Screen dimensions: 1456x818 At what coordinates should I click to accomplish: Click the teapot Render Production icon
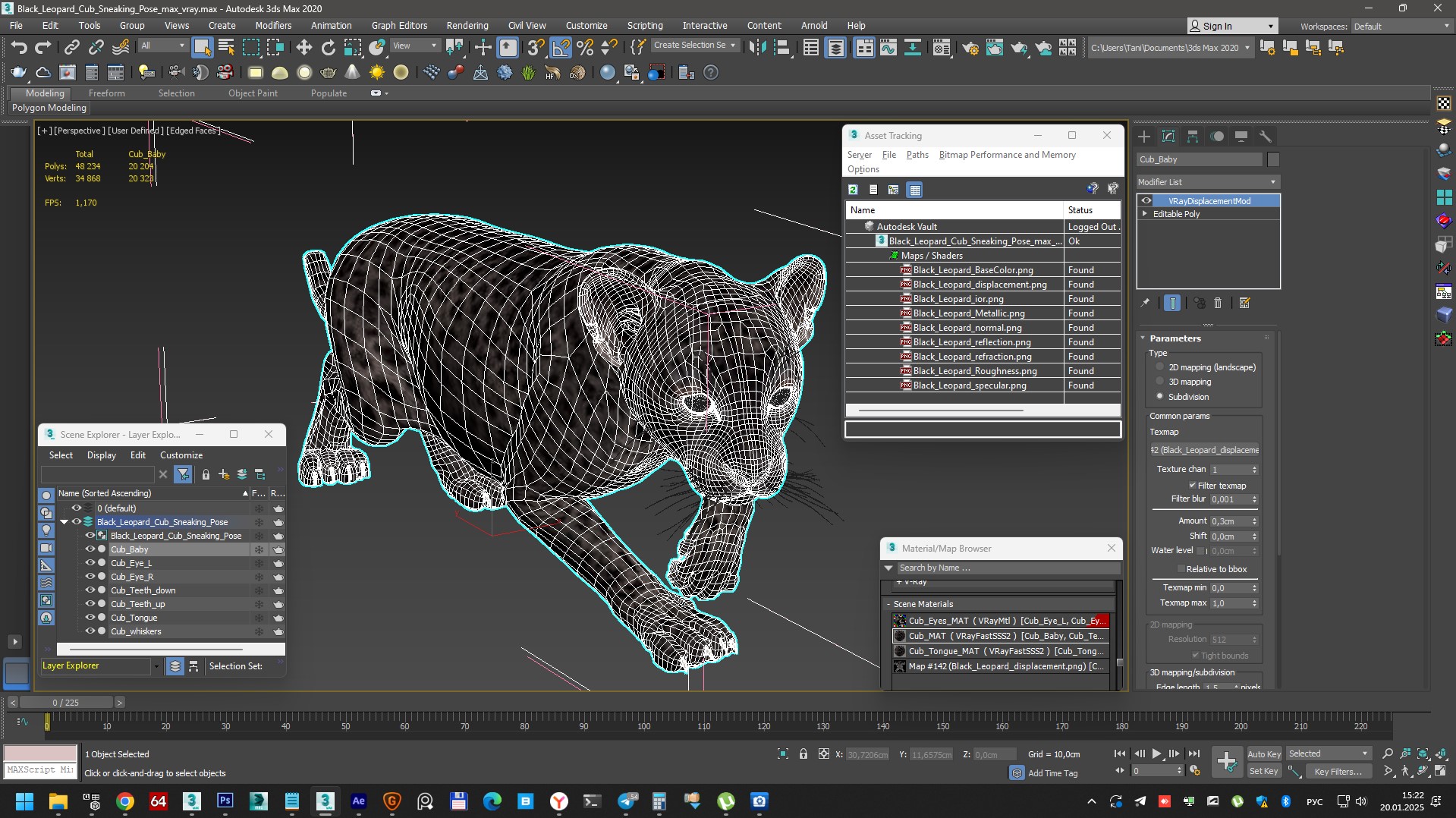(x=1019, y=48)
